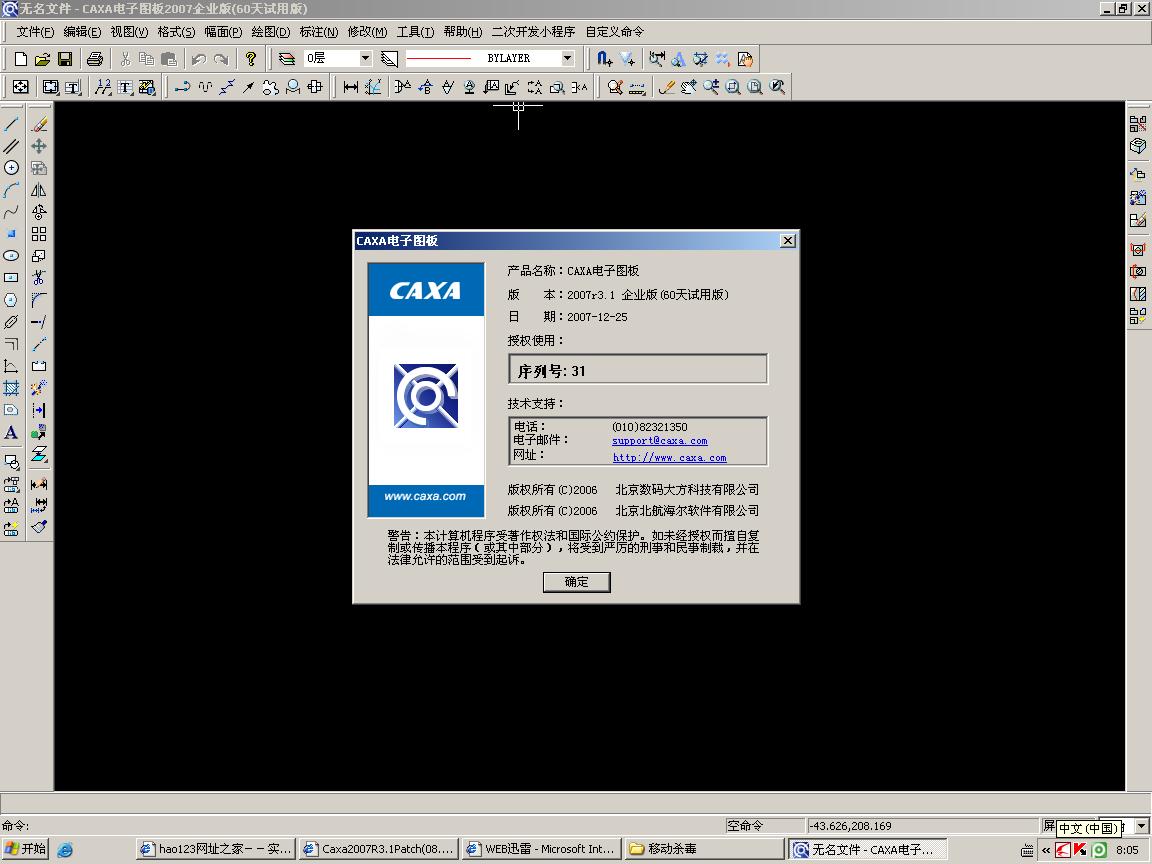This screenshot has height=864, width=1152.
Task: Switch to WEB迅雷 taskbar window
Action: pyautogui.click(x=542, y=849)
